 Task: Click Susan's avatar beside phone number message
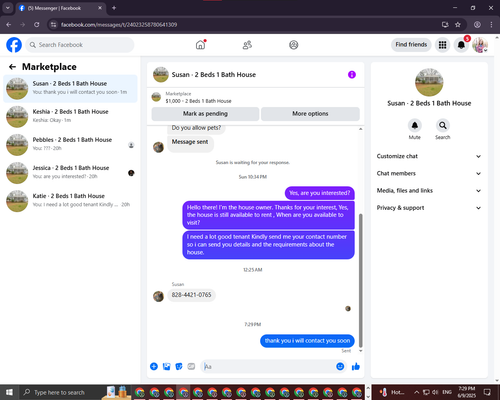tap(158, 296)
